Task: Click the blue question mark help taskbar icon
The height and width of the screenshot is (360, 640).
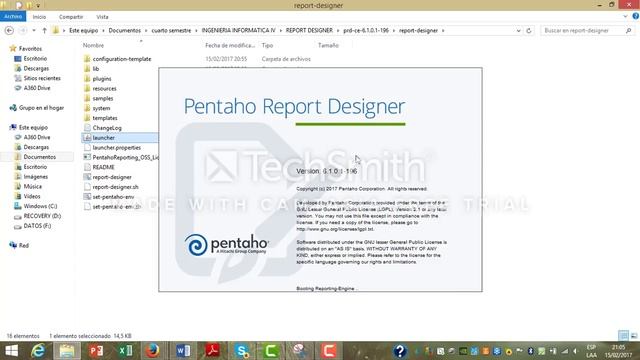Action: coord(400,351)
